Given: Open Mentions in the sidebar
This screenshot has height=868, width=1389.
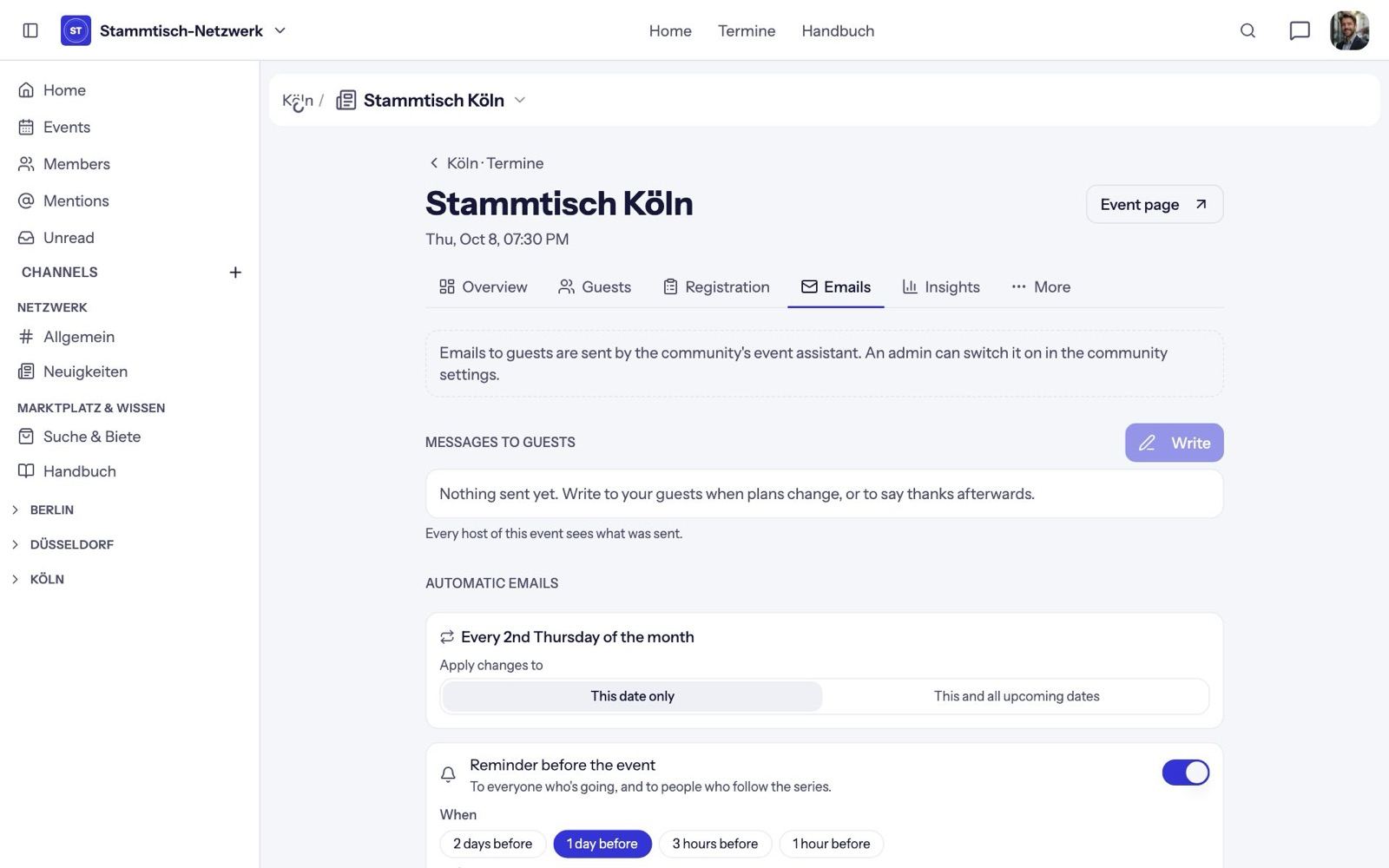Looking at the screenshot, I should (x=129, y=201).
